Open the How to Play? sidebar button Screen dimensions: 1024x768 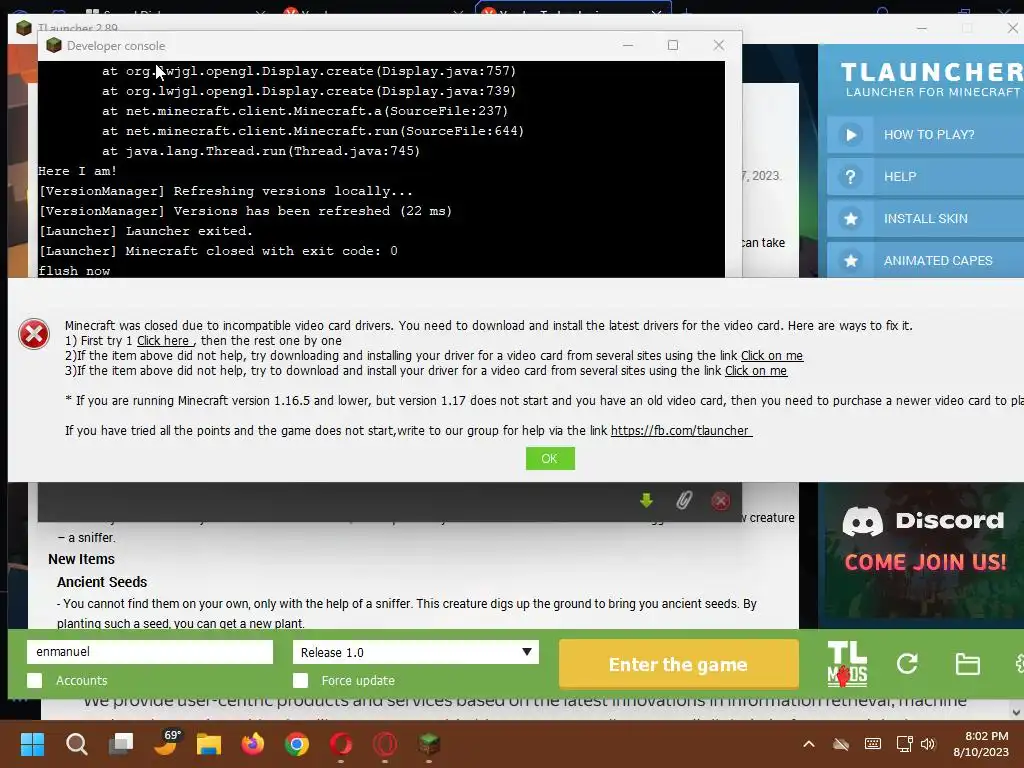(x=925, y=135)
